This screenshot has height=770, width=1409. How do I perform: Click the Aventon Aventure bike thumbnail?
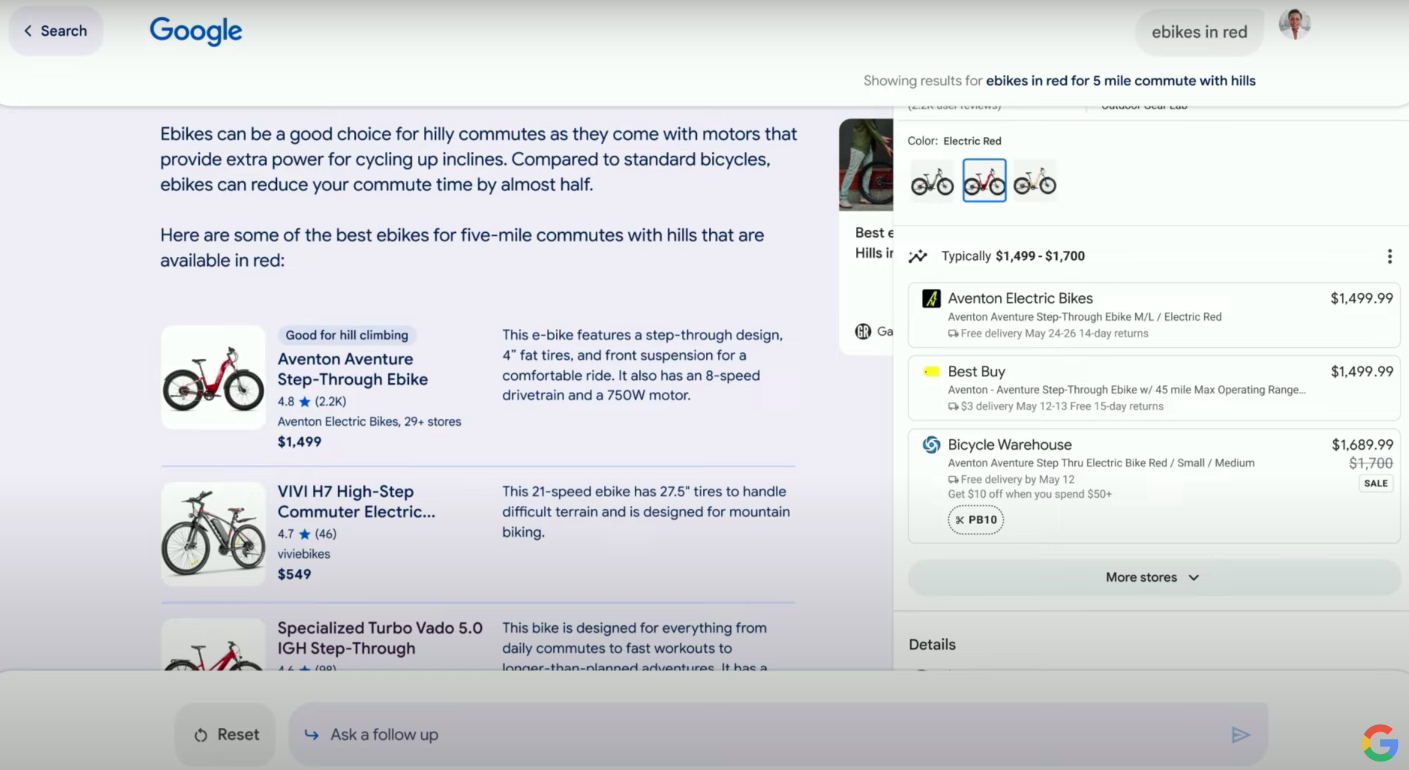pos(213,378)
